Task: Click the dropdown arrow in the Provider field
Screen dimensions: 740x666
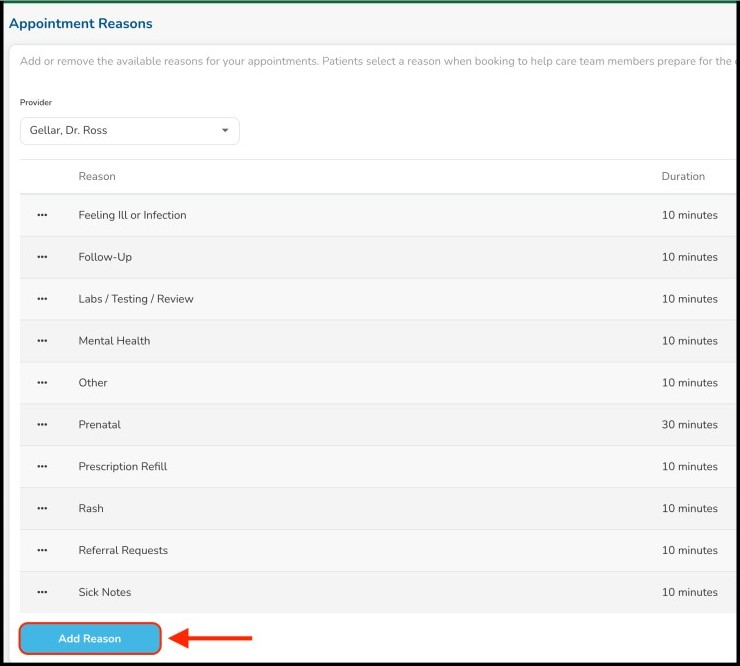Action: 225,131
